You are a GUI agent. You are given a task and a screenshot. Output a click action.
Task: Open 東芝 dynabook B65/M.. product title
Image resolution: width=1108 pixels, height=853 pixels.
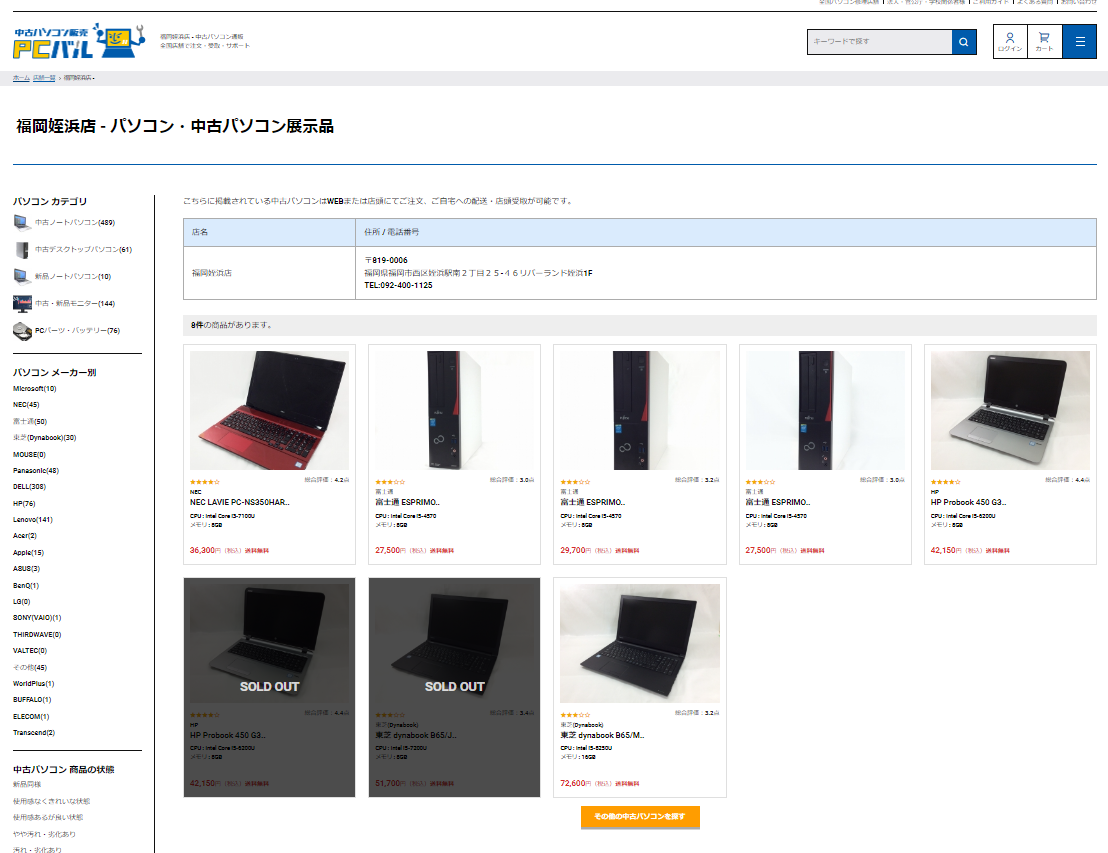602,736
